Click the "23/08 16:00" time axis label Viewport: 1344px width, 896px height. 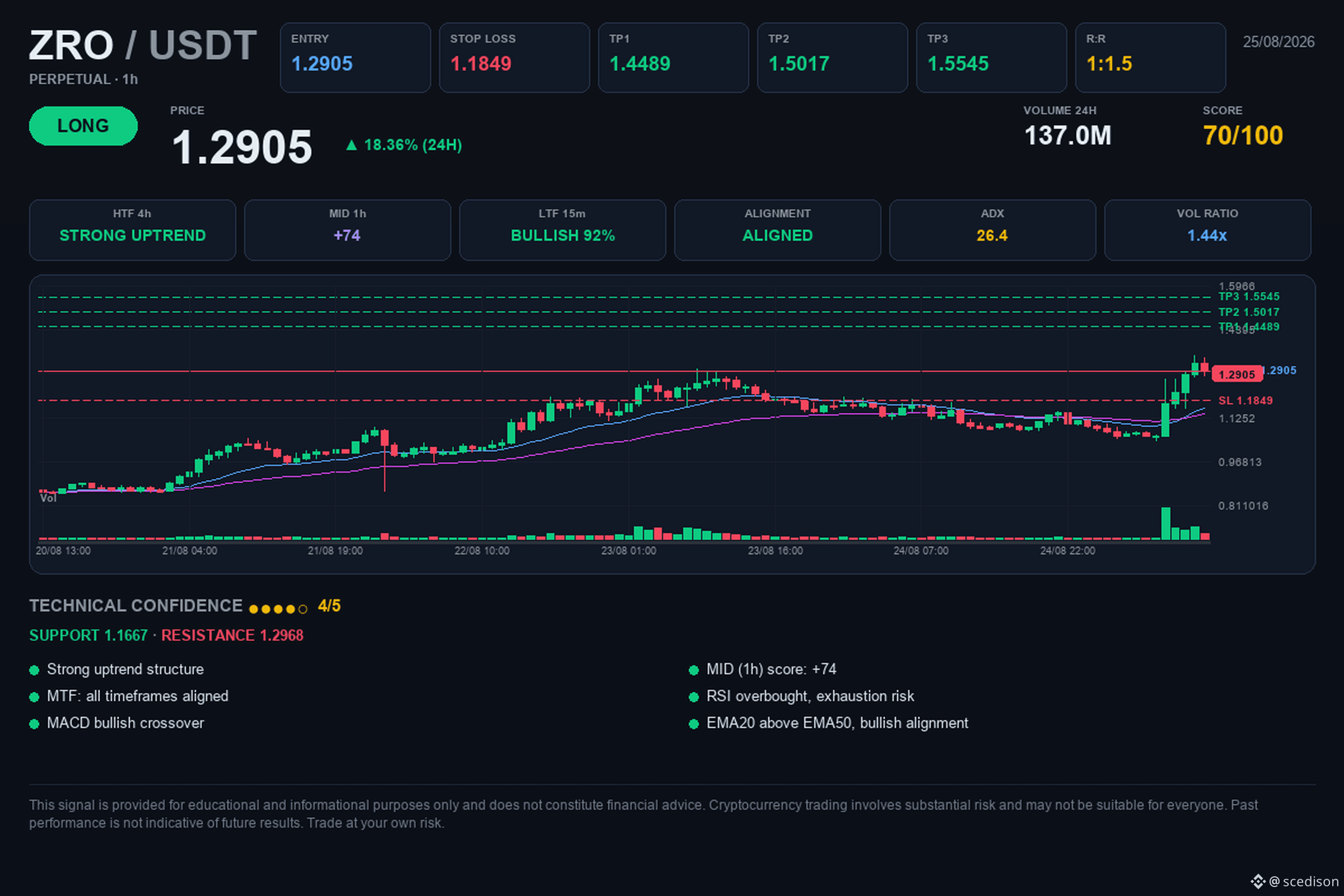tap(776, 551)
